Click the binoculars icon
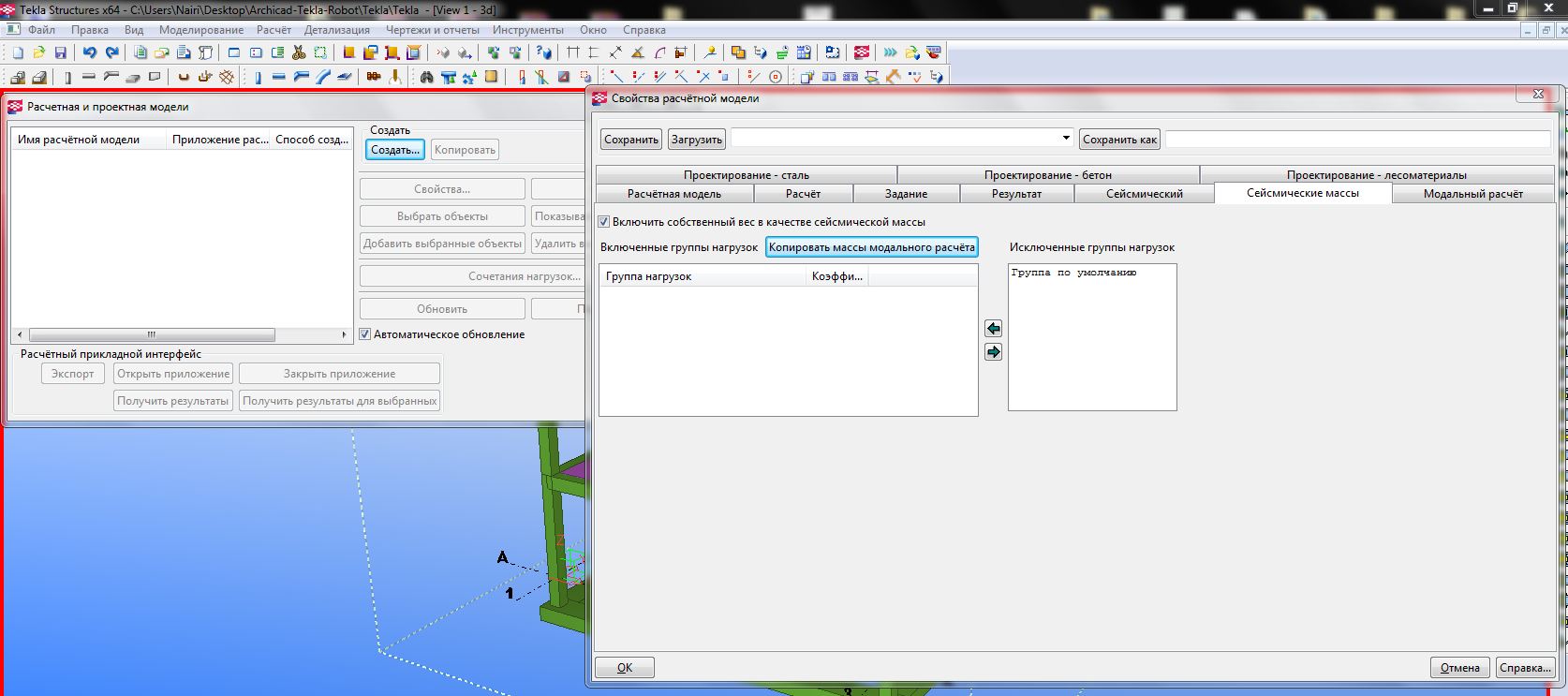 [x=427, y=77]
